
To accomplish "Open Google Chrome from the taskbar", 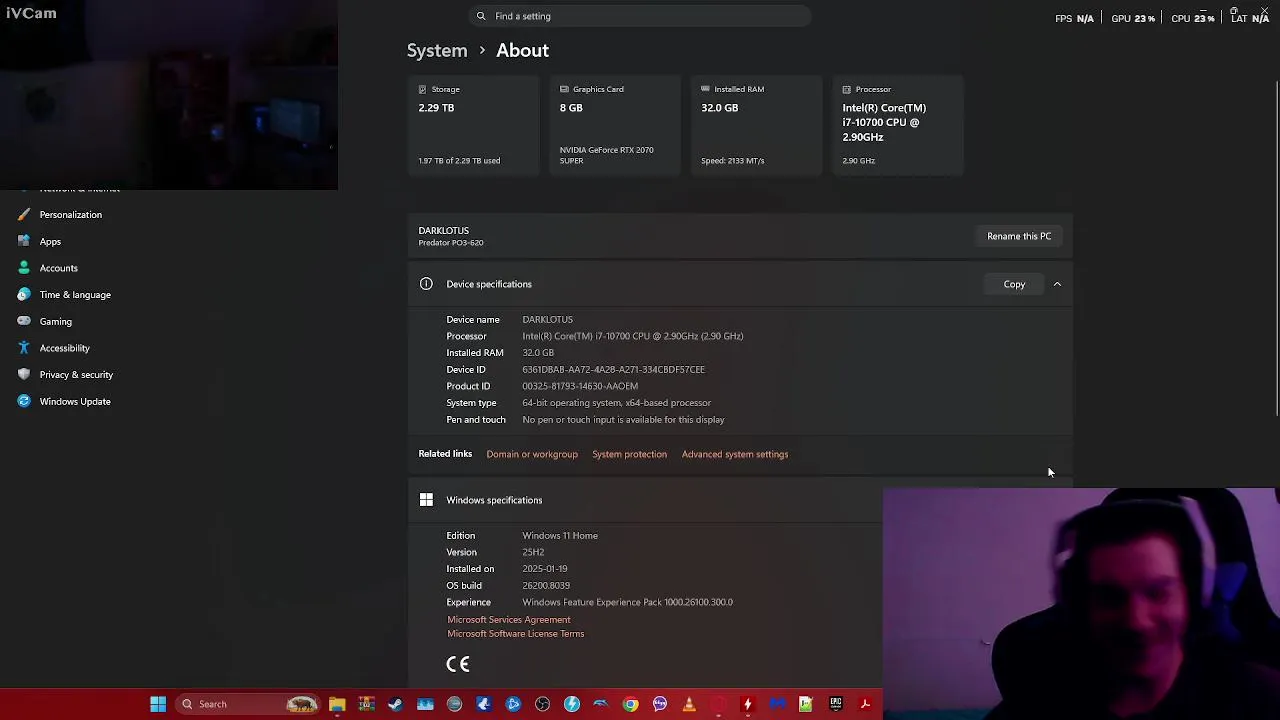I will pos(631,704).
